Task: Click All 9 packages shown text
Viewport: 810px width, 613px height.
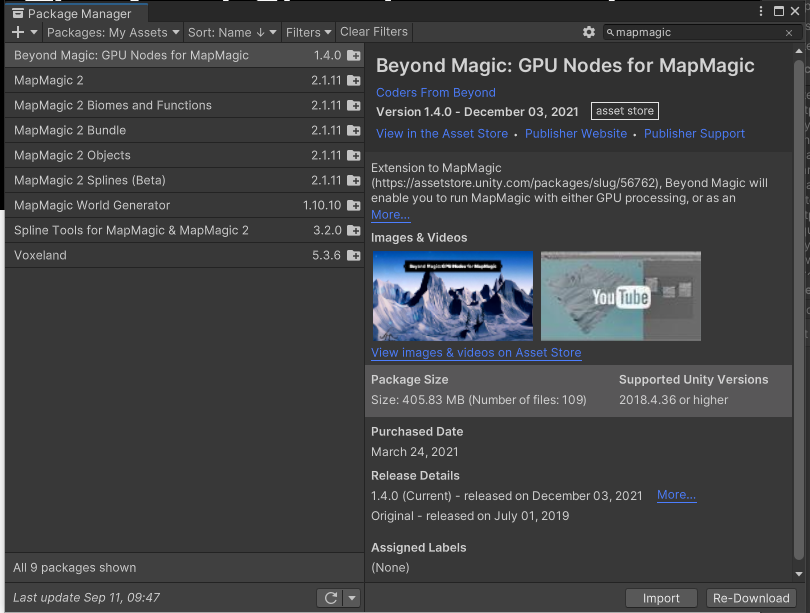Action: 74,568
